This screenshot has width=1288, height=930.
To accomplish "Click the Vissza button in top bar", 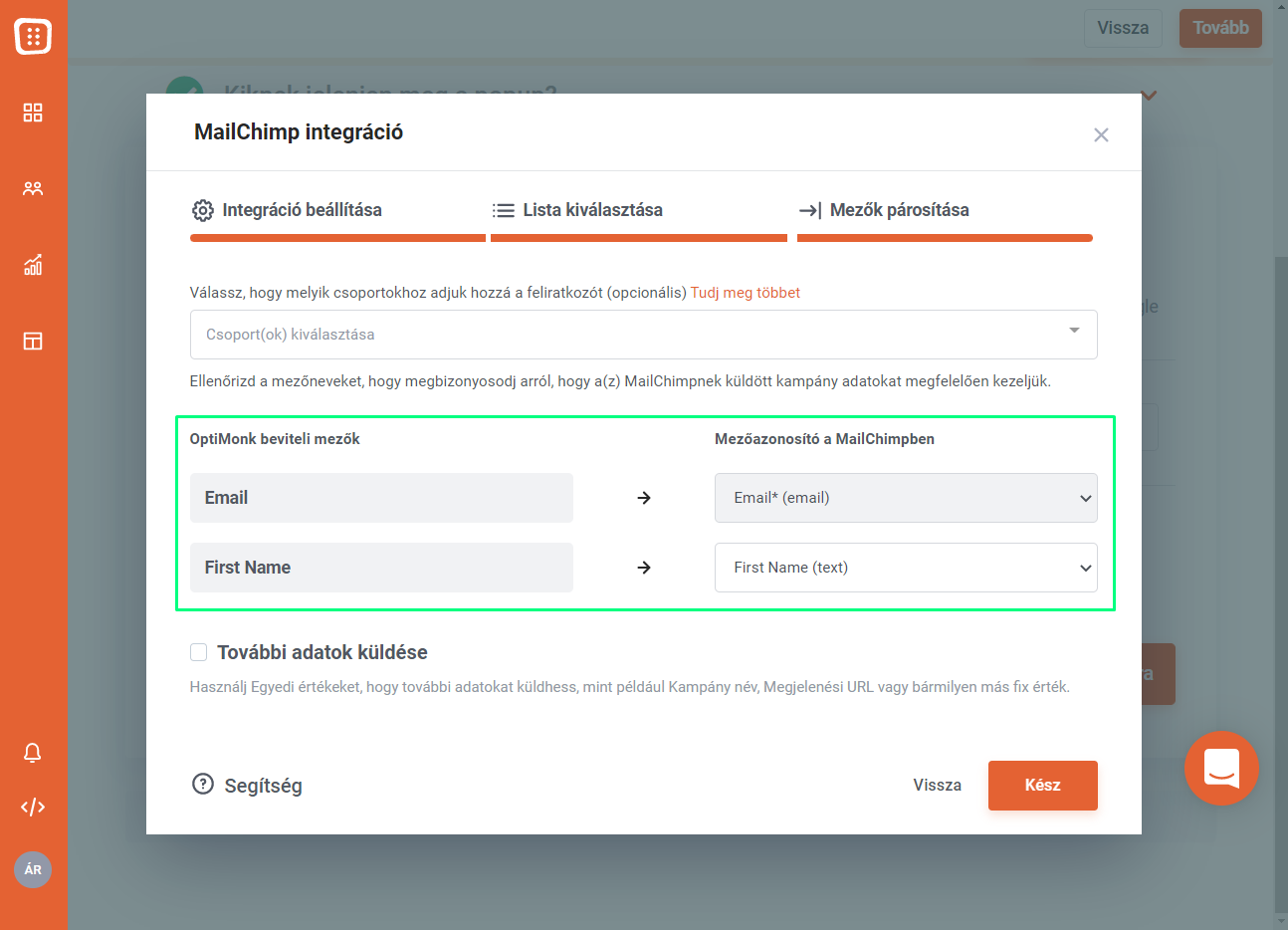I will (1123, 28).
